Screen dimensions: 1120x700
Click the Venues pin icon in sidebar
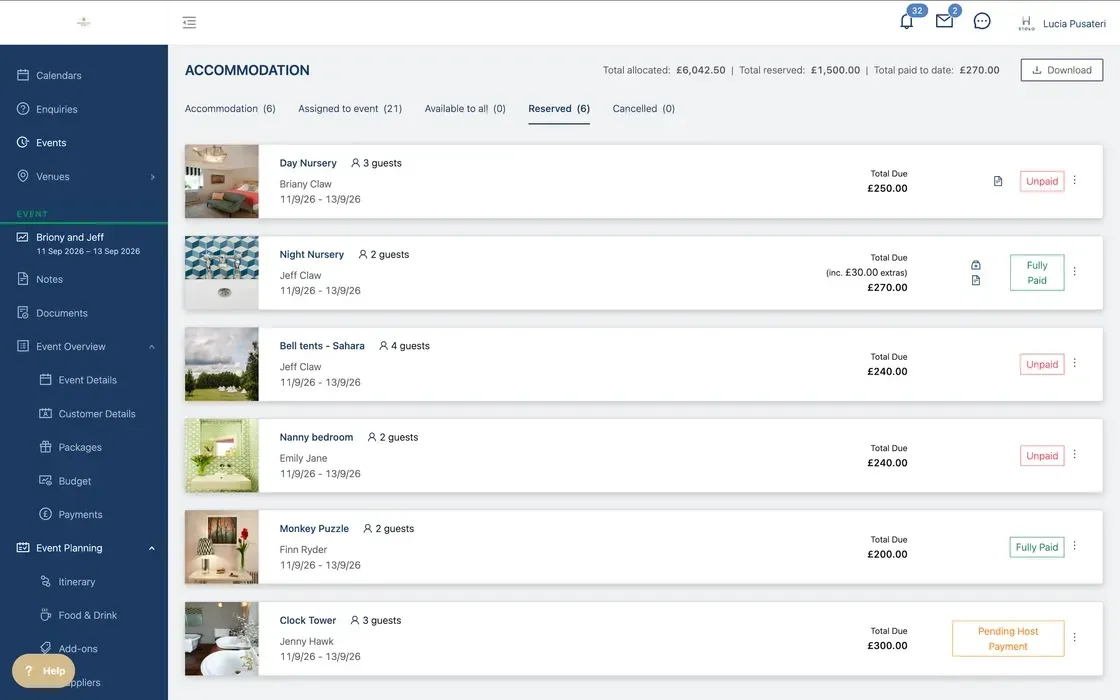pos(23,176)
